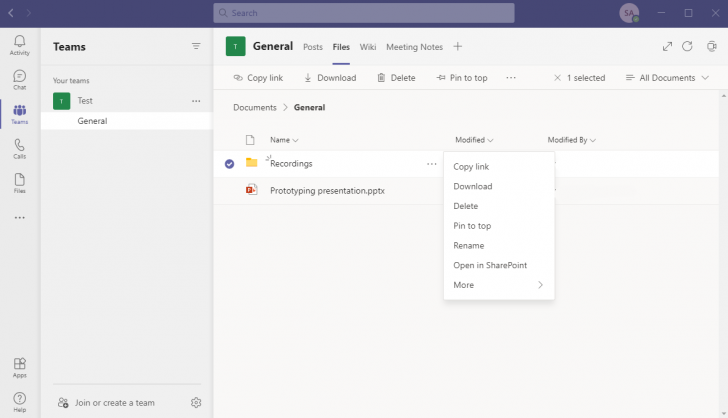The image size is (728, 418).
Task: Click the back navigation arrow
Action: tap(11, 13)
